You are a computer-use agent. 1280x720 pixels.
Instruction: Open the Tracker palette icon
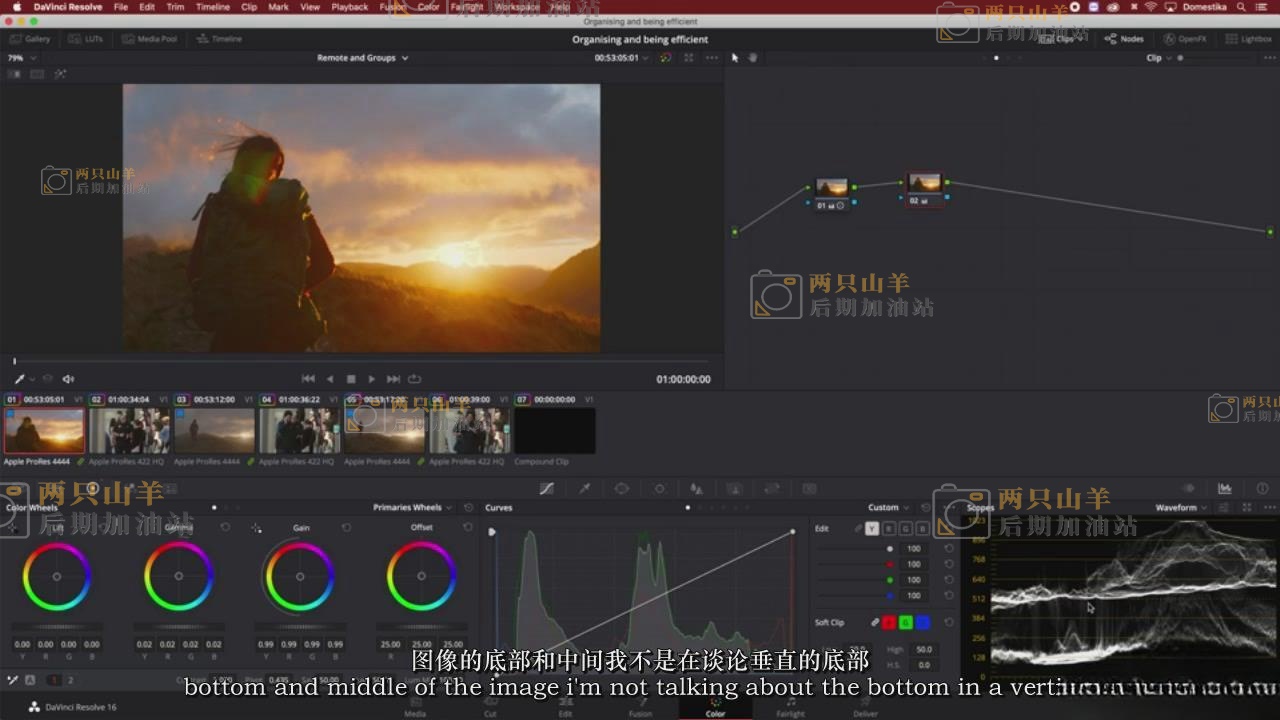pyautogui.click(x=659, y=489)
